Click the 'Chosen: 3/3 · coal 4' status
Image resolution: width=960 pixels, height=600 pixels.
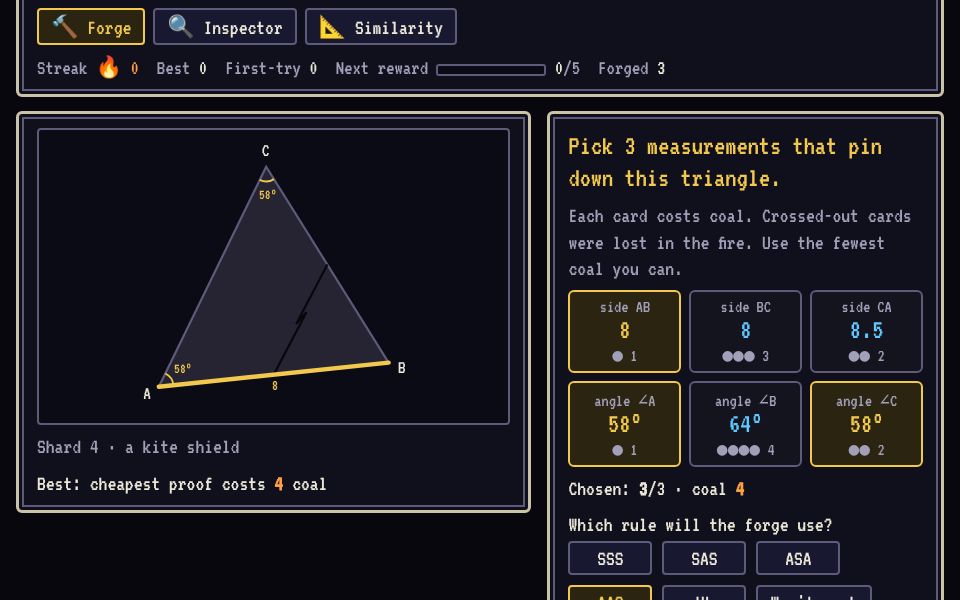pos(656,489)
